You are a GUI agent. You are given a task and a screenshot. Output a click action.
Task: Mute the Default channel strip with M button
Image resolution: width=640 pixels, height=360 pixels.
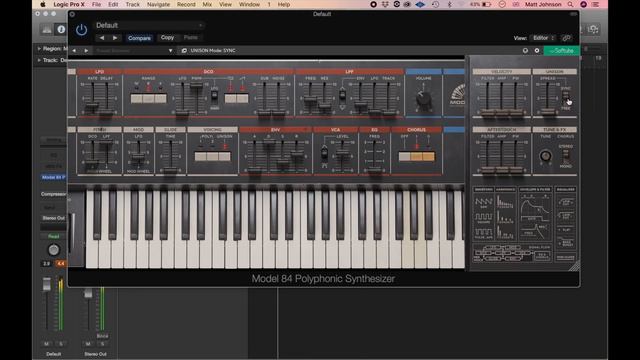pos(47,344)
